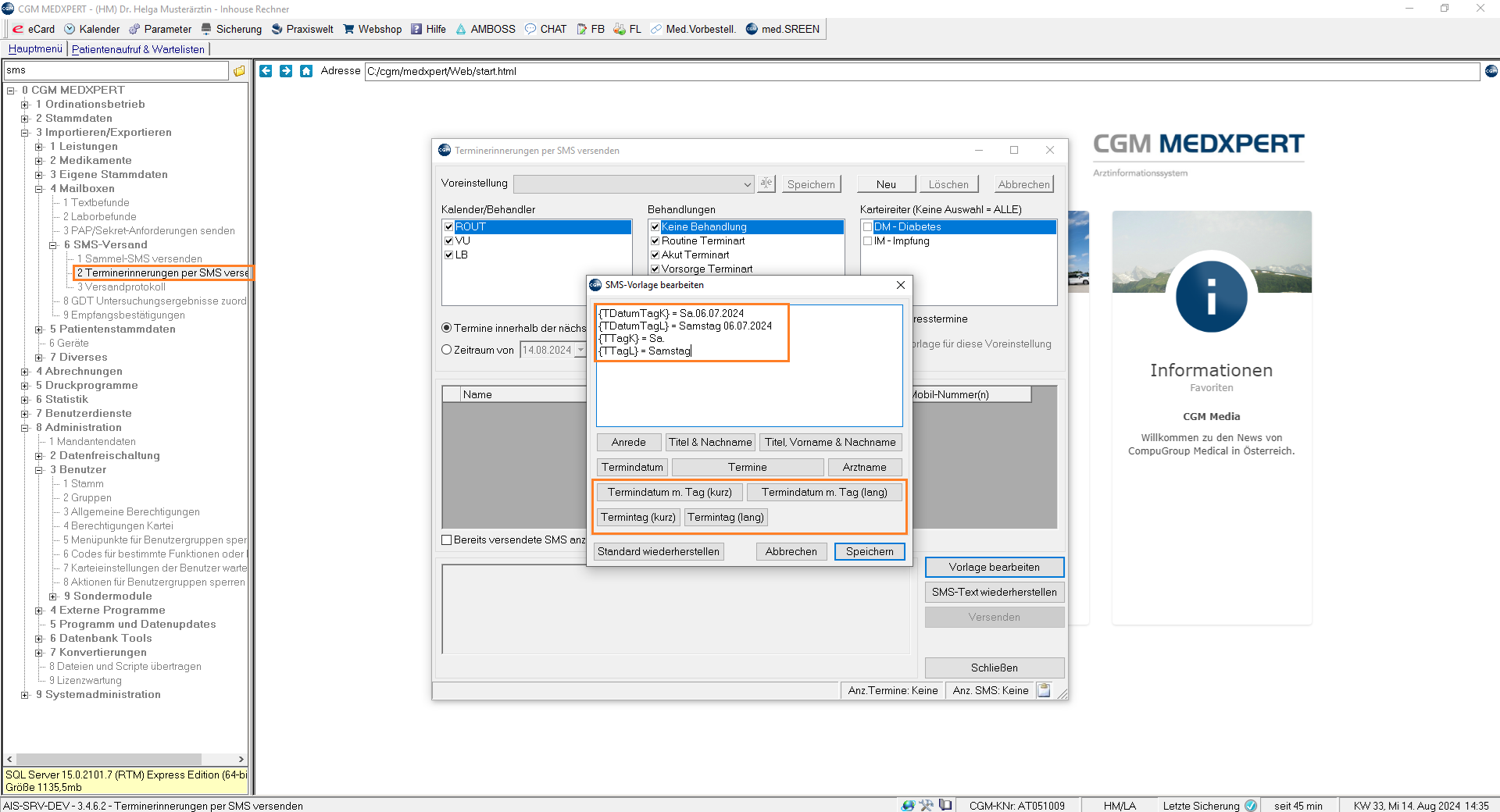The image size is (1500, 812).
Task: Open the eCard toolbar item
Action: [x=34, y=29]
